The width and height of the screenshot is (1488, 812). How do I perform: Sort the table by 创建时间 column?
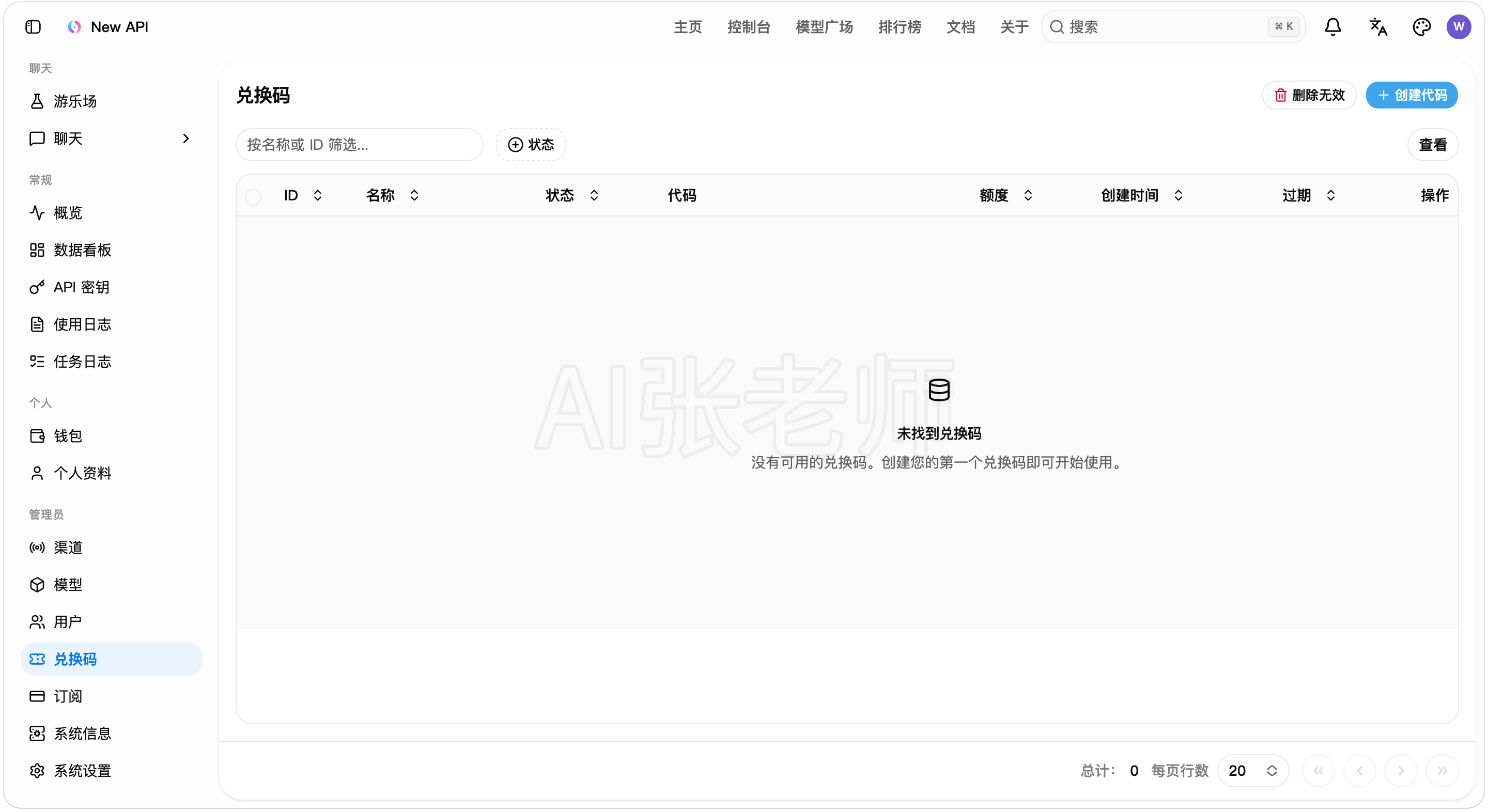pos(1142,195)
